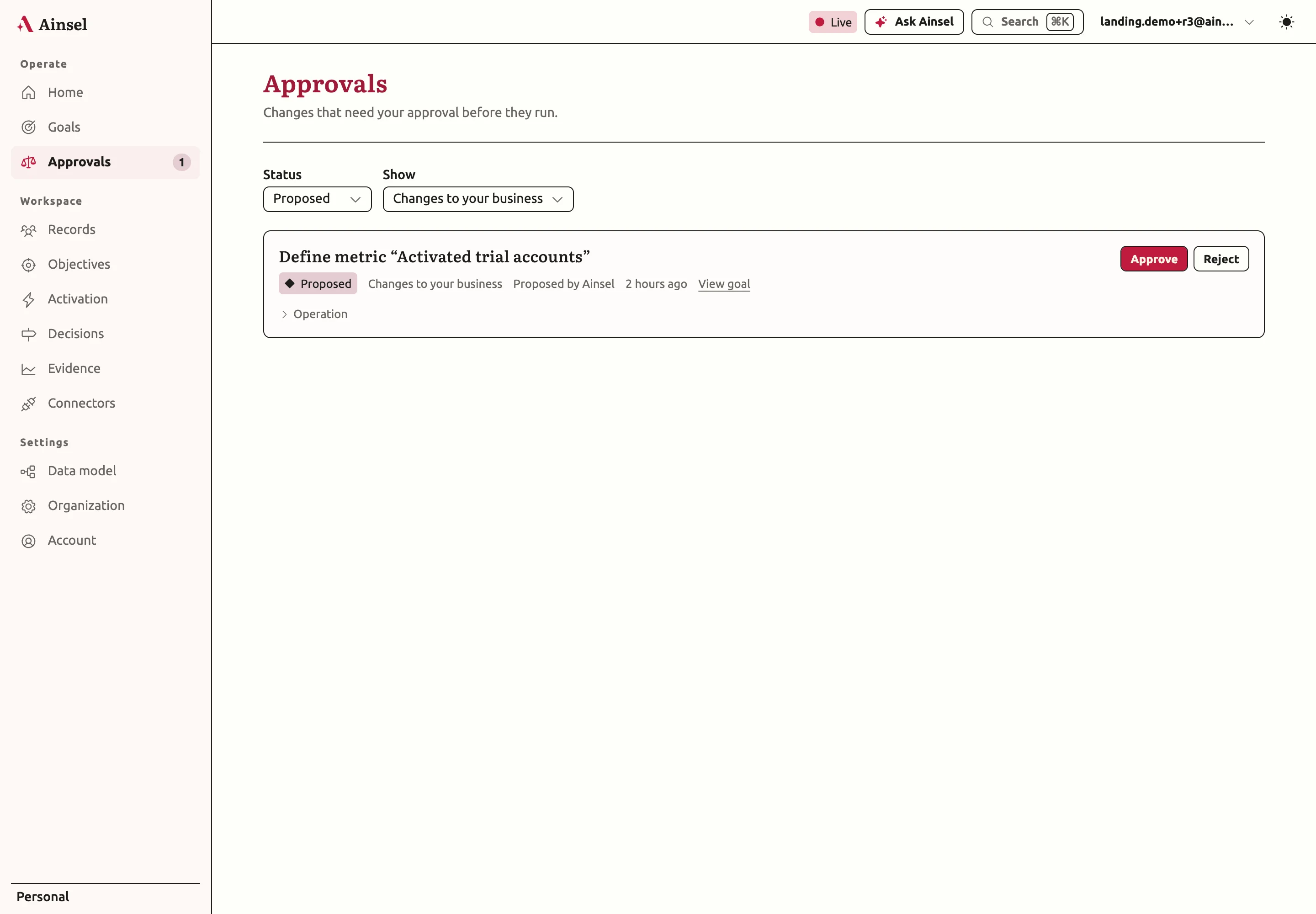Go to Connectors
The image size is (1316, 914).
(106, 404)
